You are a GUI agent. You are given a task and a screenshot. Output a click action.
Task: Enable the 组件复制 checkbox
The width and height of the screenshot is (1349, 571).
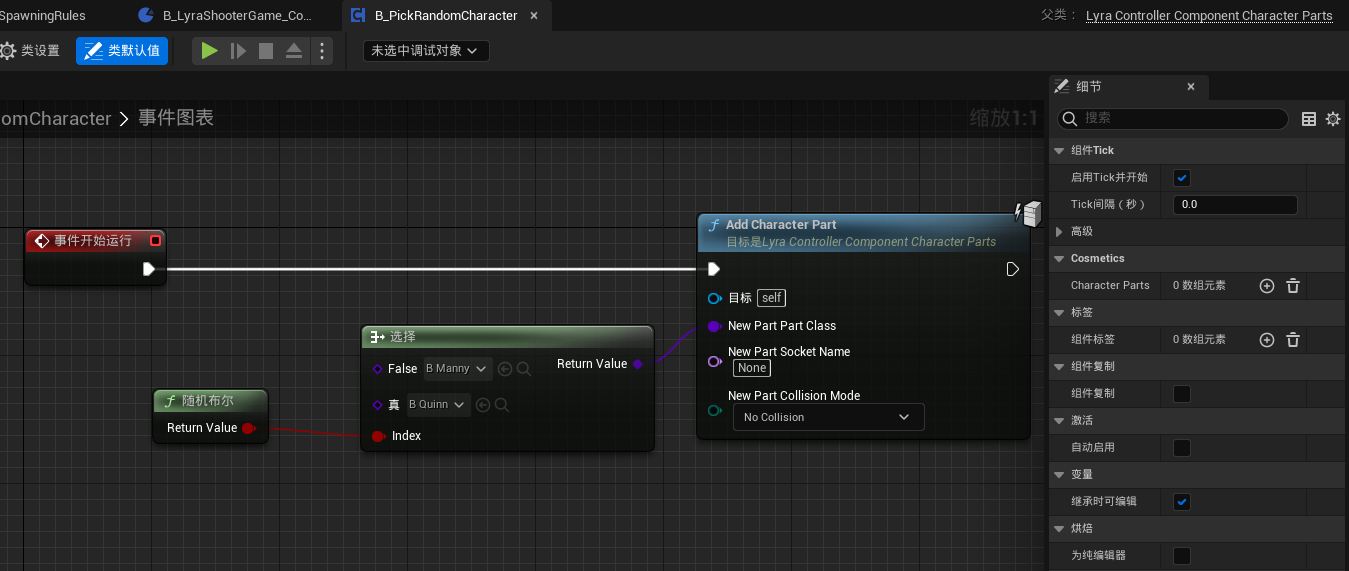pos(1182,394)
